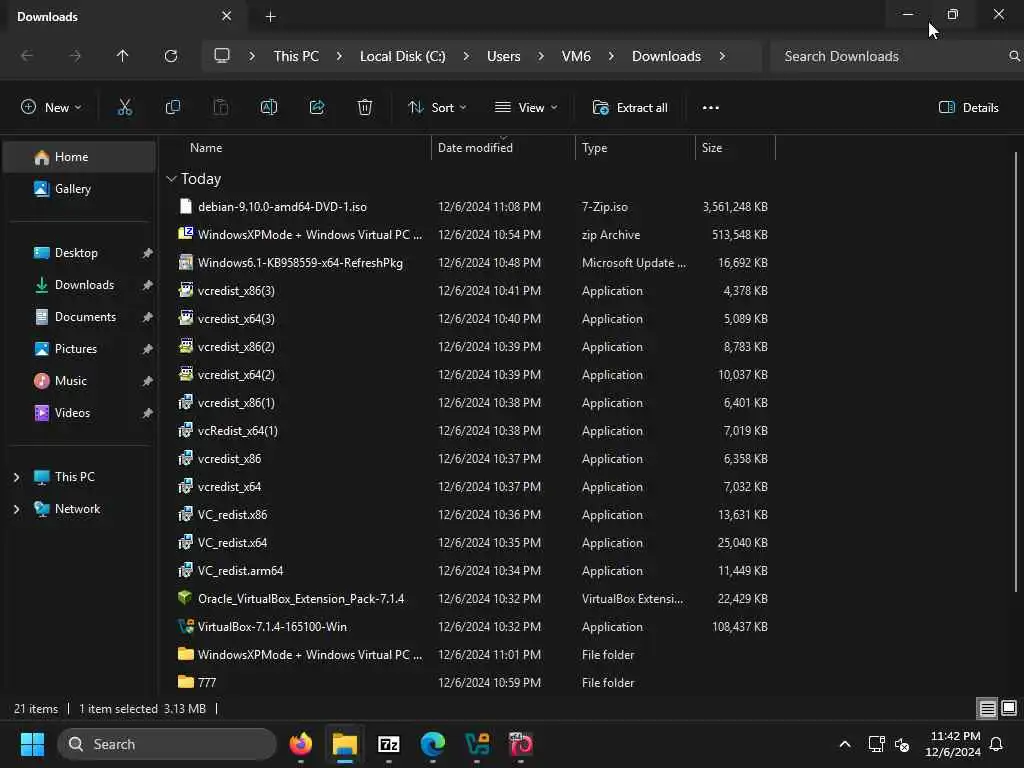Click the Delete trash can icon

(x=364, y=107)
